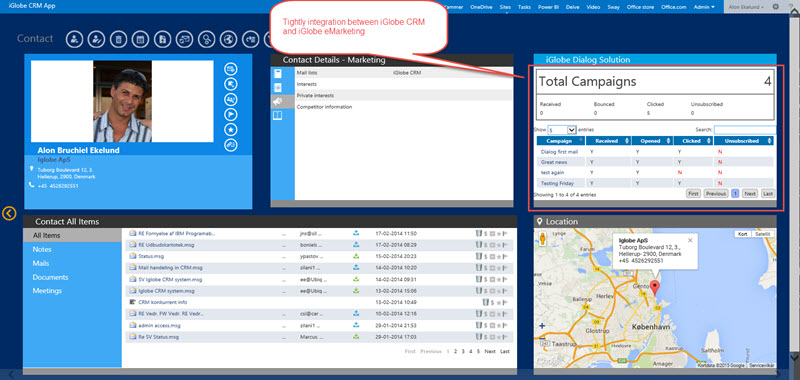
Task: Sort by Campaign column header
Action: pos(561,141)
